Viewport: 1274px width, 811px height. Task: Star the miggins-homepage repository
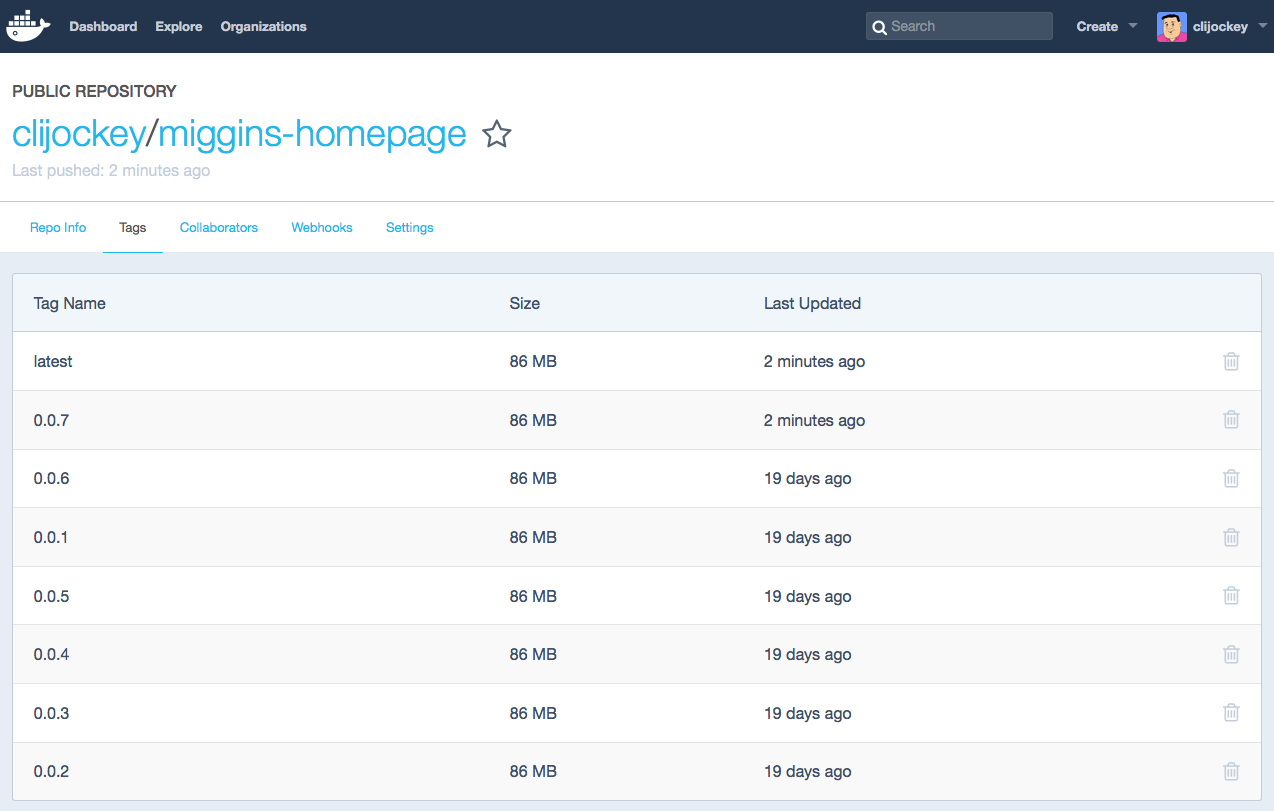pos(497,134)
